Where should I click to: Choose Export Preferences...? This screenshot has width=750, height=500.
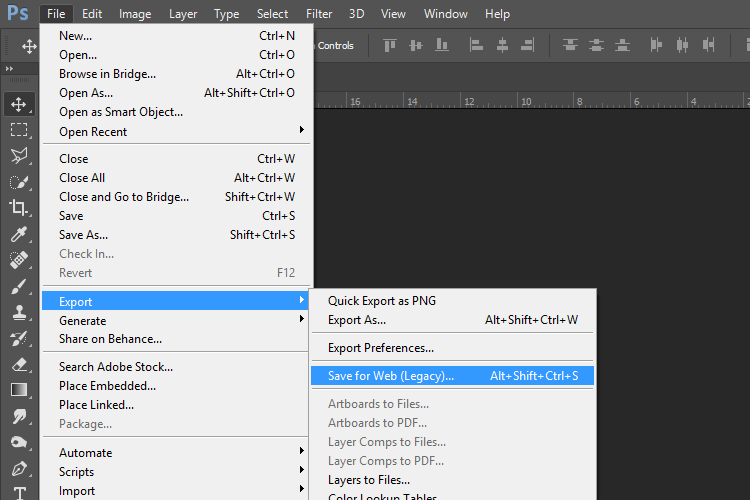452,348
